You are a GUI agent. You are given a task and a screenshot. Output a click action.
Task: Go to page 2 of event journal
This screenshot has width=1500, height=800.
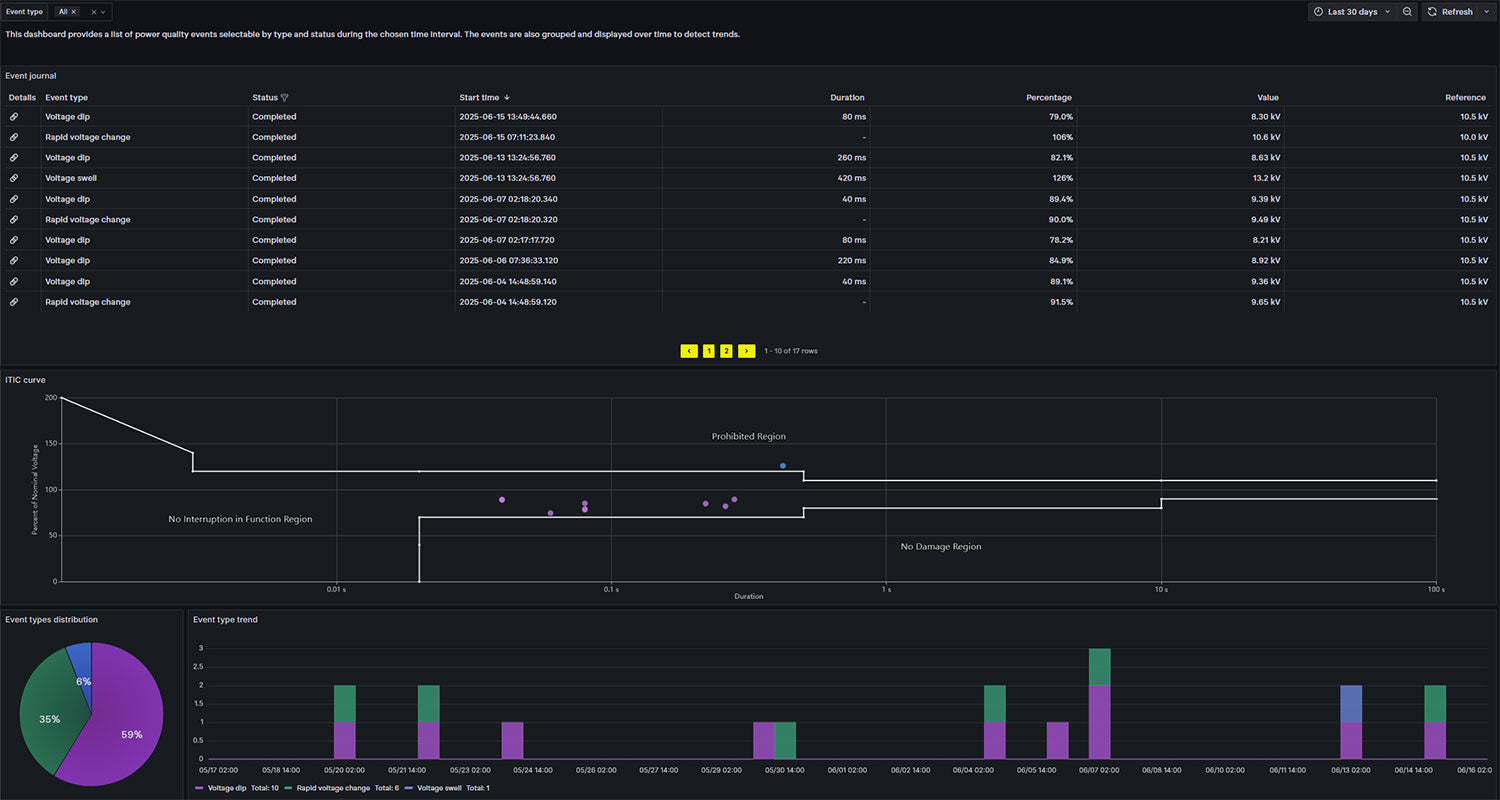click(726, 351)
